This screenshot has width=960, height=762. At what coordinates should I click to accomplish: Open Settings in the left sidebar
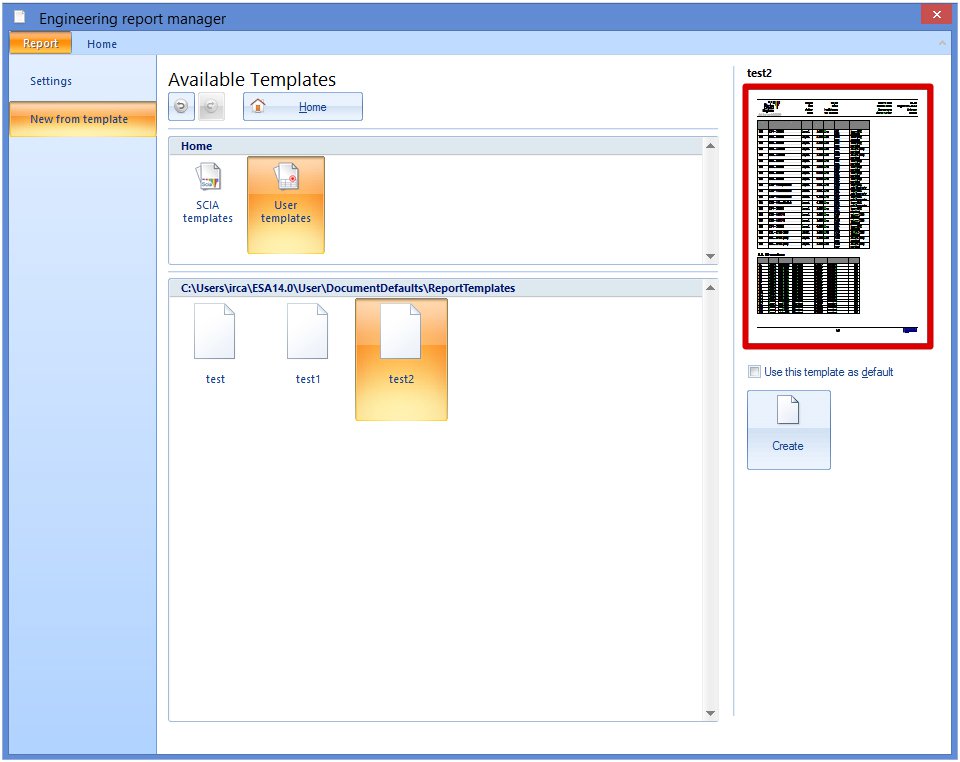pos(51,82)
